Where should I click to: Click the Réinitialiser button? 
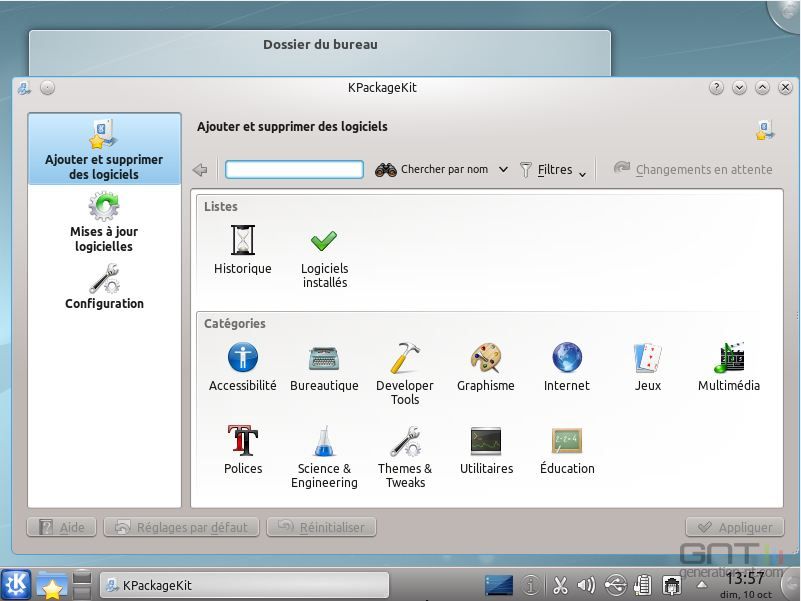(x=321, y=527)
